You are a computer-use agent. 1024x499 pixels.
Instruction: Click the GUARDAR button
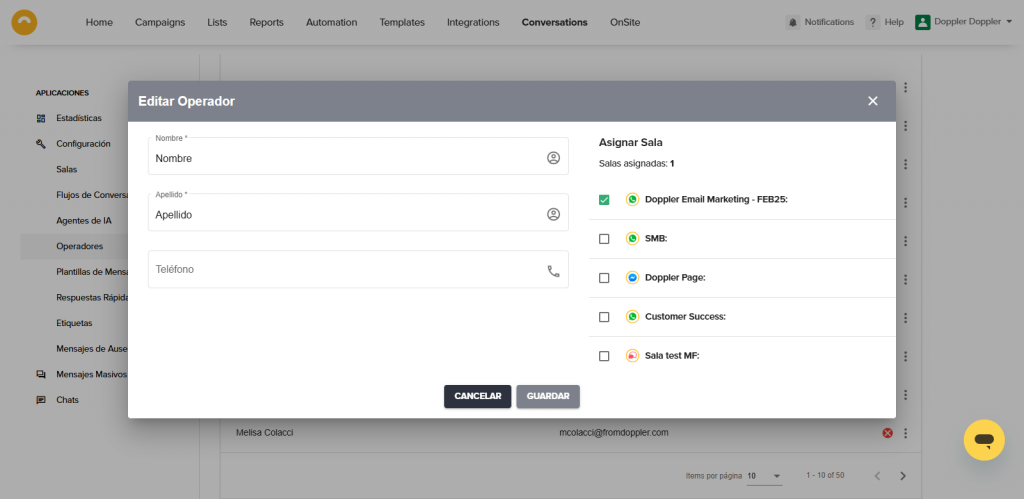(548, 396)
